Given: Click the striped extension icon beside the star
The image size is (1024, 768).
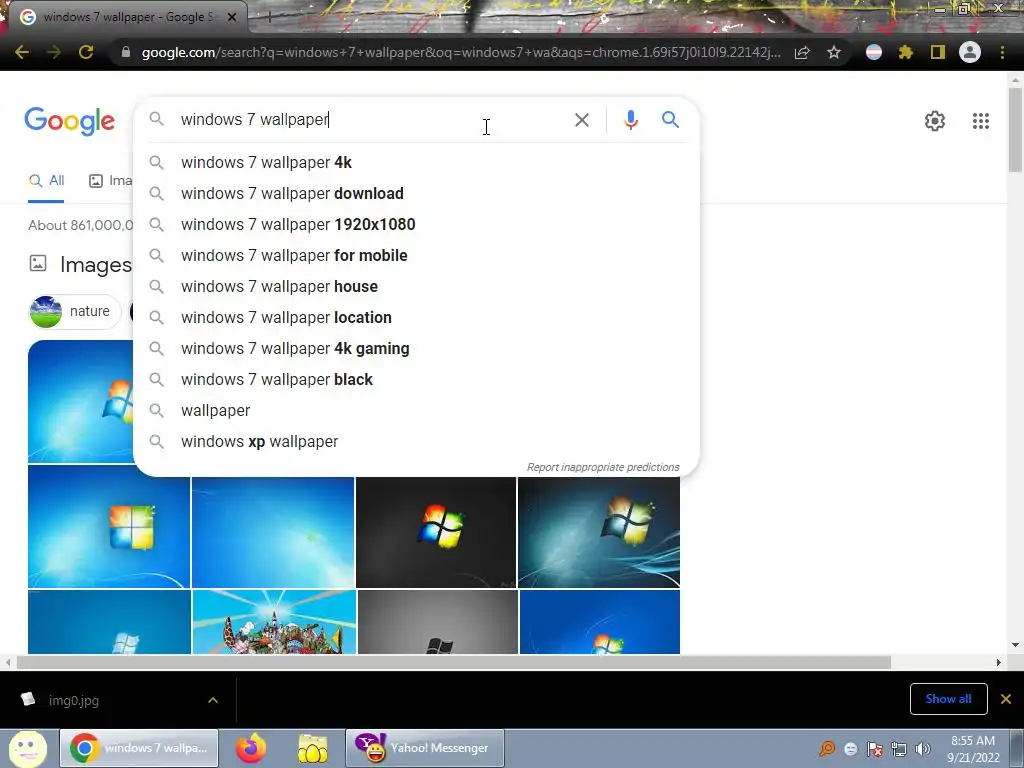Looking at the screenshot, I should (874, 52).
